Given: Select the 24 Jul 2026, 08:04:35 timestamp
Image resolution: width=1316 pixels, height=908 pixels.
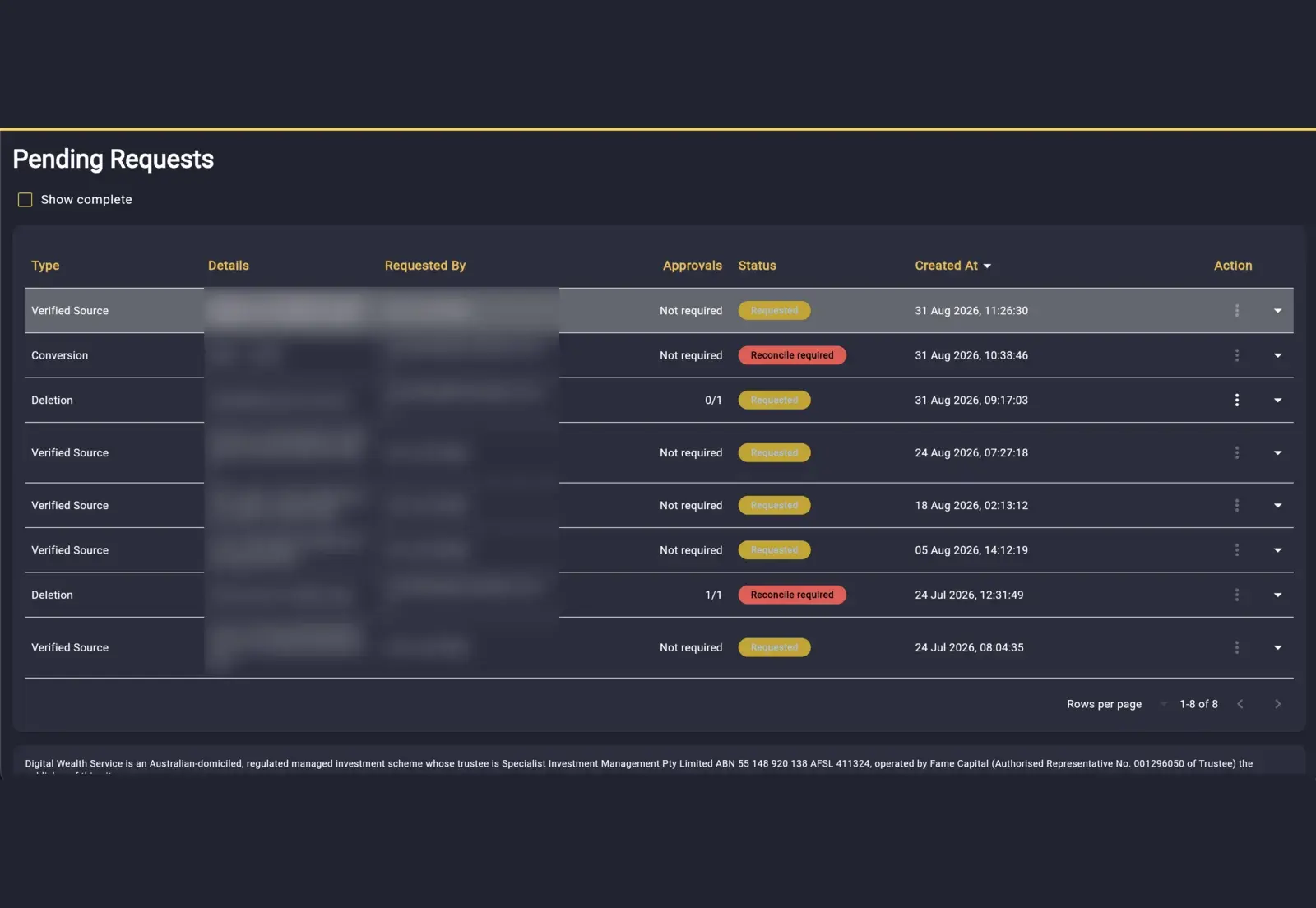Looking at the screenshot, I should pyautogui.click(x=969, y=647).
